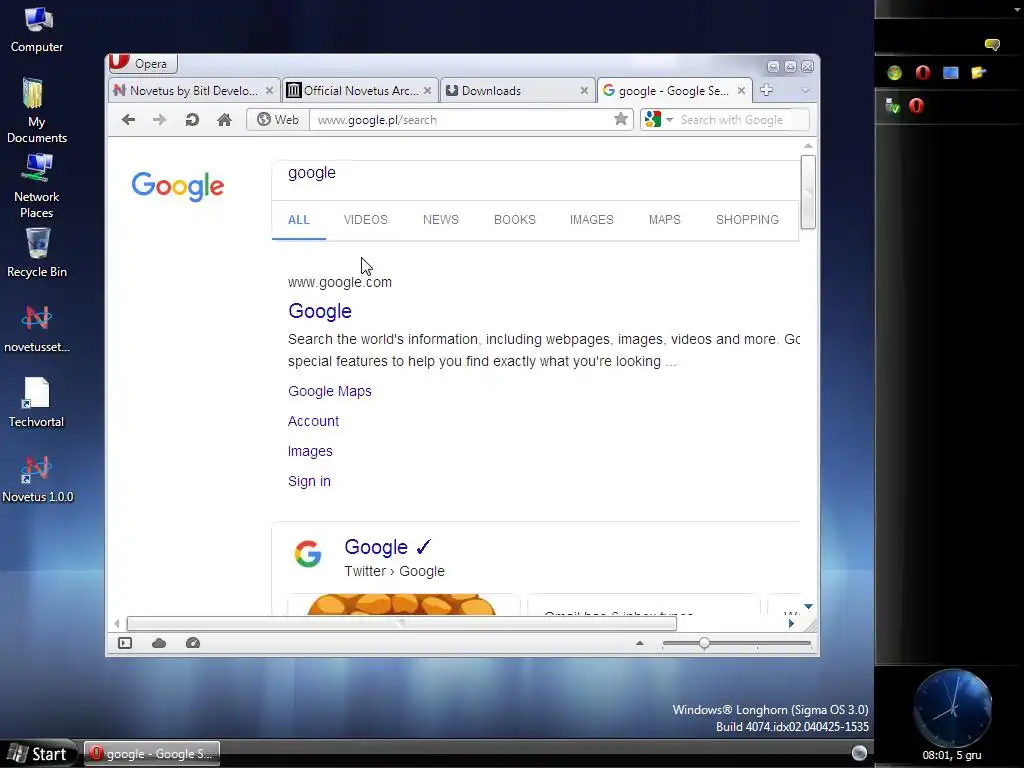This screenshot has height=768, width=1024.
Task: Reload the page with refresh icon
Action: pos(192,120)
